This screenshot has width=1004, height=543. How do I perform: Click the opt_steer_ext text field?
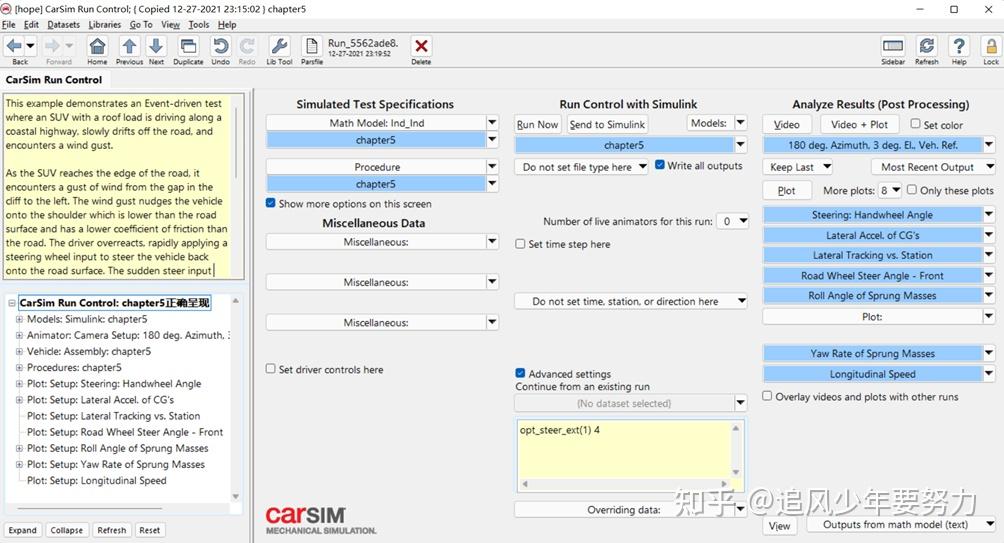pyautogui.click(x=625, y=450)
